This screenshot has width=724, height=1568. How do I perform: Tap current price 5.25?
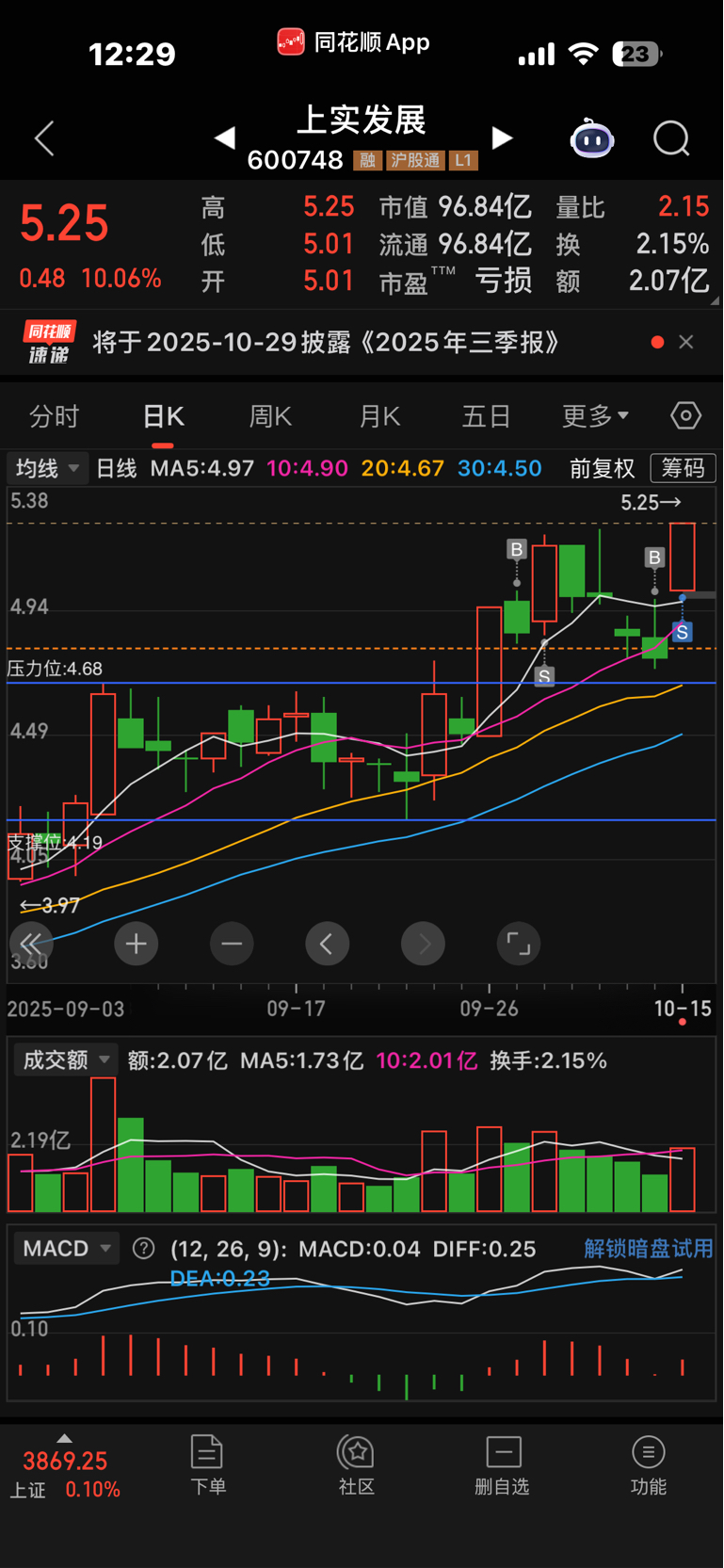[64, 224]
